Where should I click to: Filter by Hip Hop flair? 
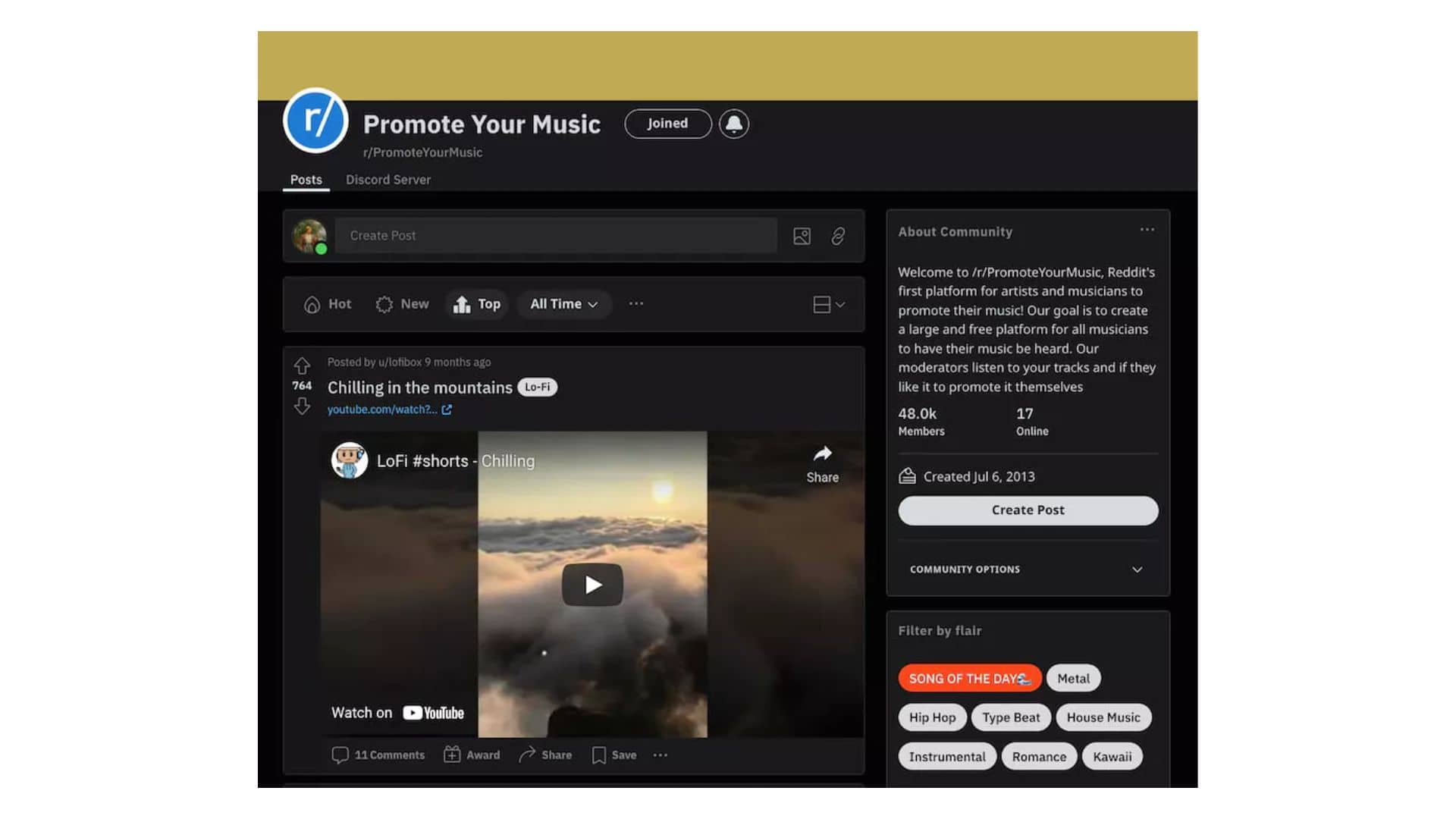pyautogui.click(x=932, y=717)
